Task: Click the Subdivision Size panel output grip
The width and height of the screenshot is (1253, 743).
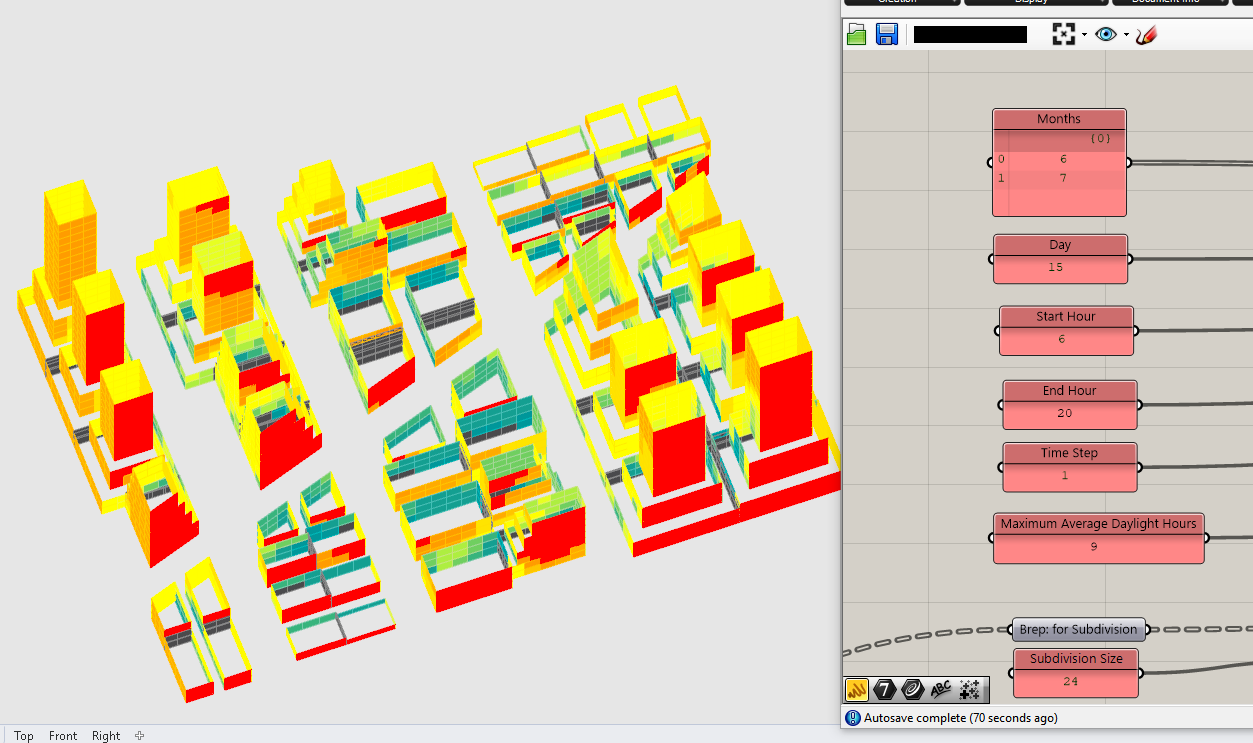Action: [1141, 673]
